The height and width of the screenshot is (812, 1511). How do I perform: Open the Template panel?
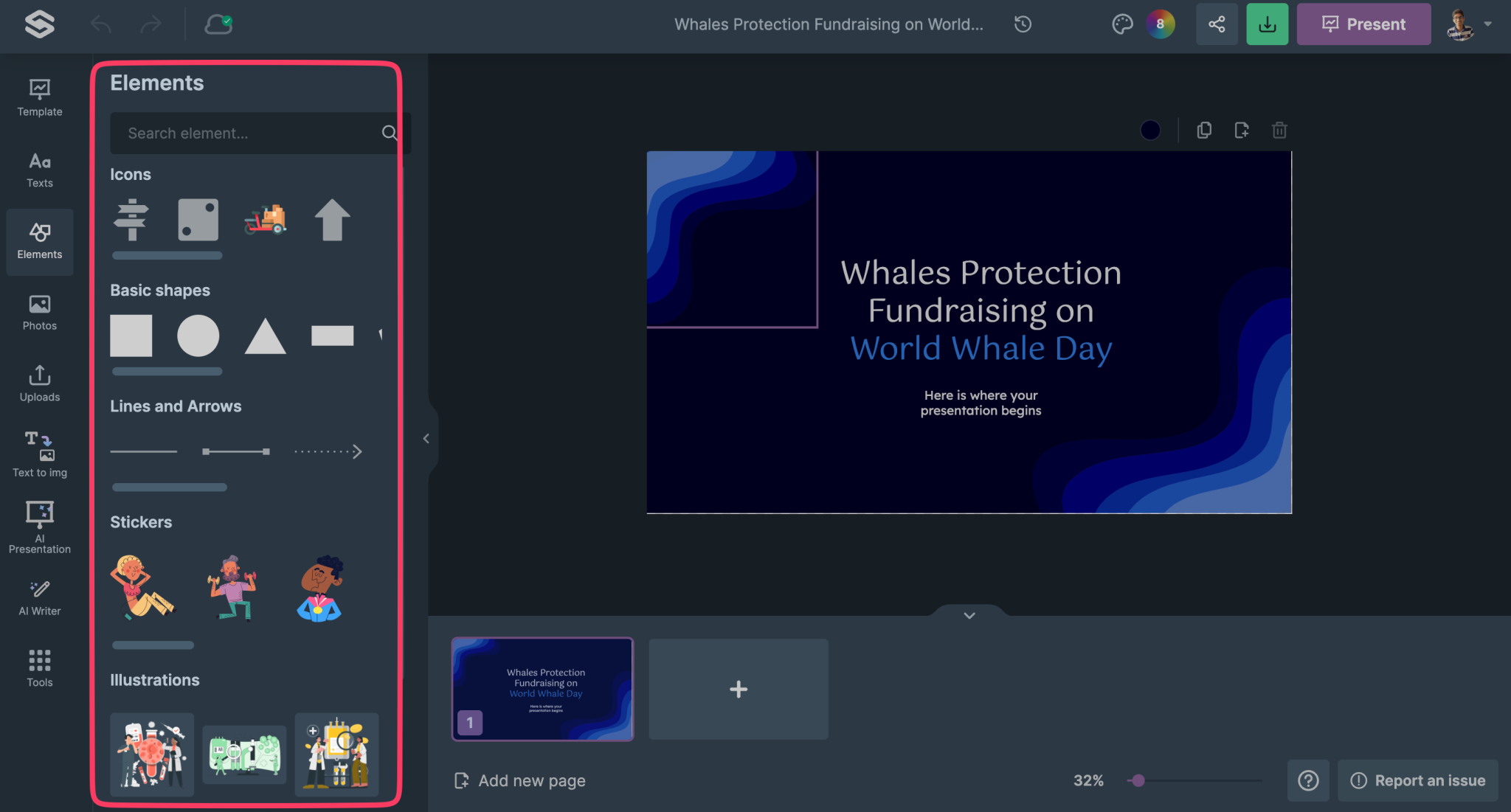pyautogui.click(x=39, y=97)
